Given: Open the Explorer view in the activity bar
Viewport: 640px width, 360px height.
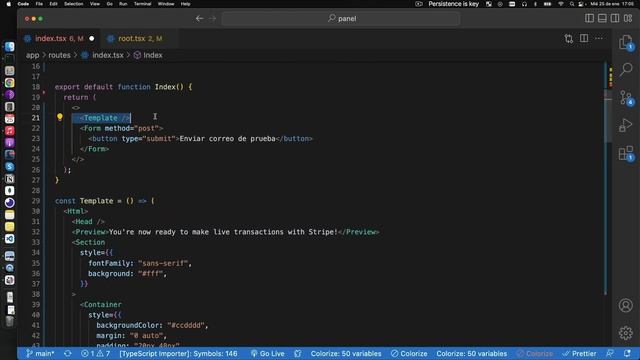Looking at the screenshot, I should [x=625, y=42].
